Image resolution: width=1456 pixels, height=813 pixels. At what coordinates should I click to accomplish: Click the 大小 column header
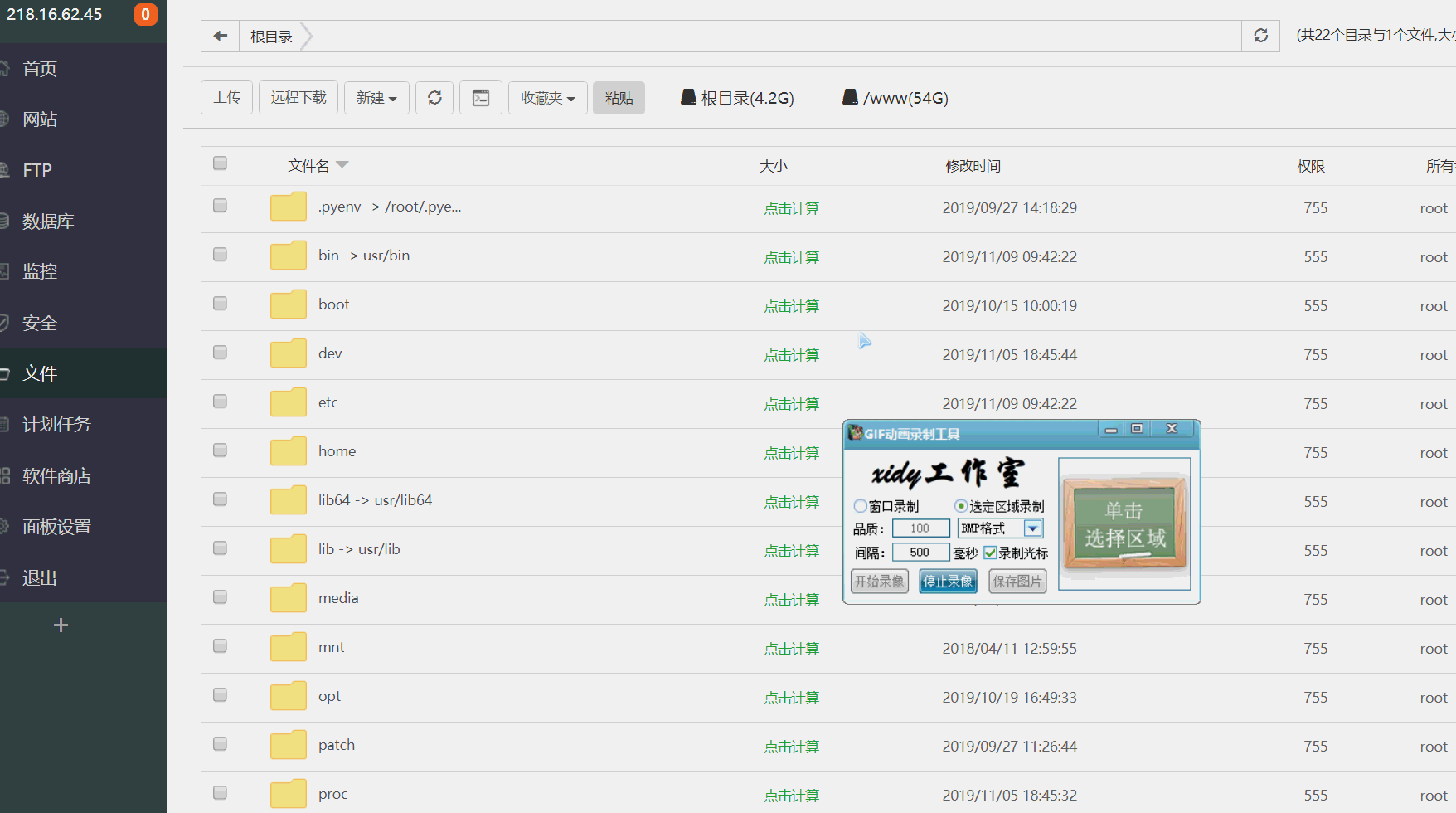[774, 166]
